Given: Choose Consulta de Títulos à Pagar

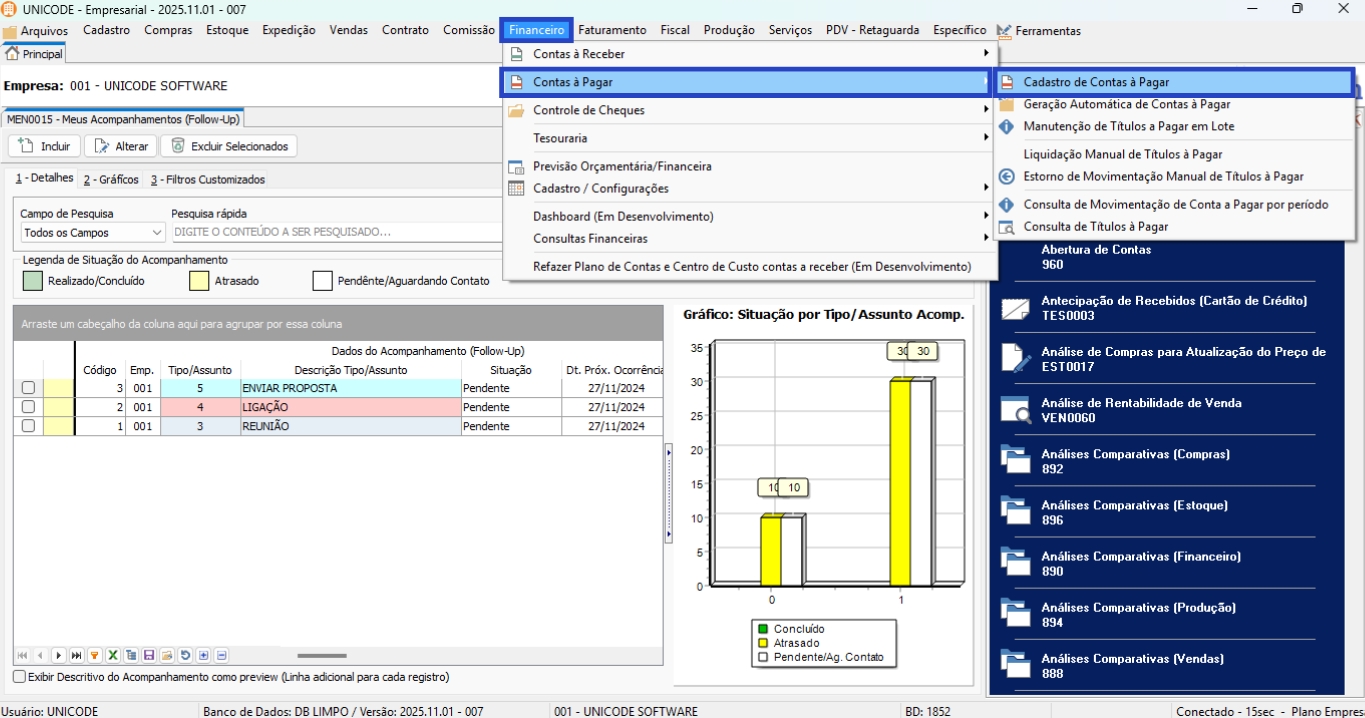Looking at the screenshot, I should click(1095, 227).
